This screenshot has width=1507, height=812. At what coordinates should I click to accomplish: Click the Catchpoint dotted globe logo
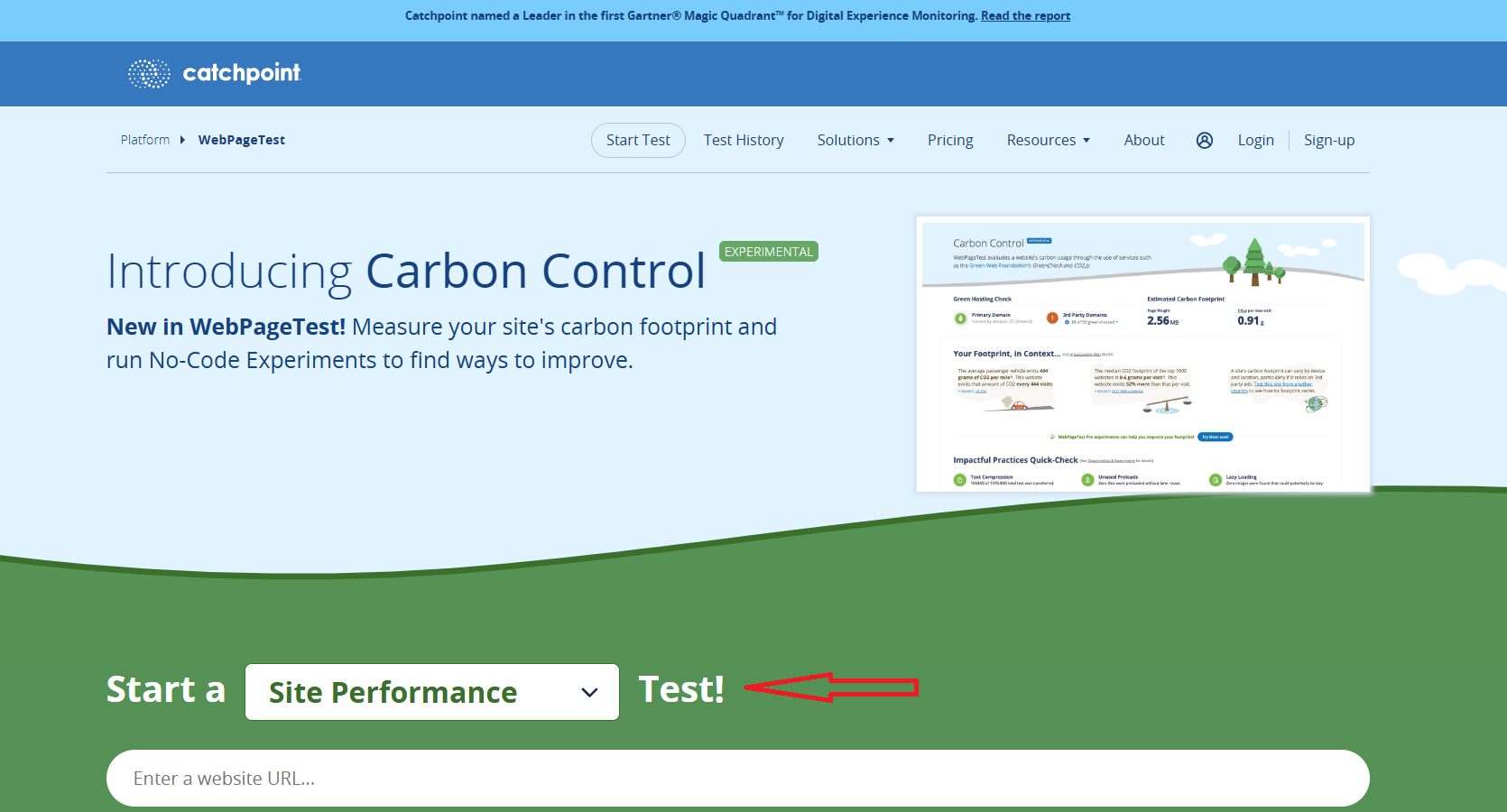coord(149,74)
